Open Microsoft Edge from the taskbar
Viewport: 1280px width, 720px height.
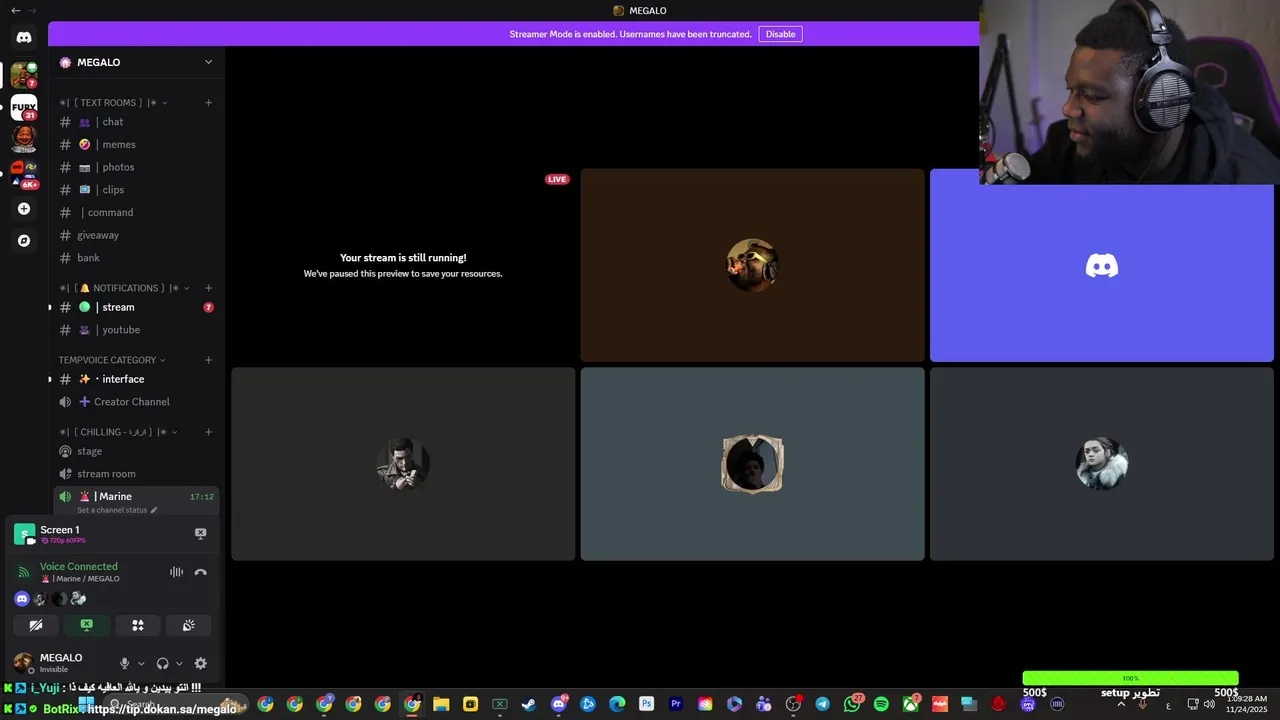[x=617, y=704]
